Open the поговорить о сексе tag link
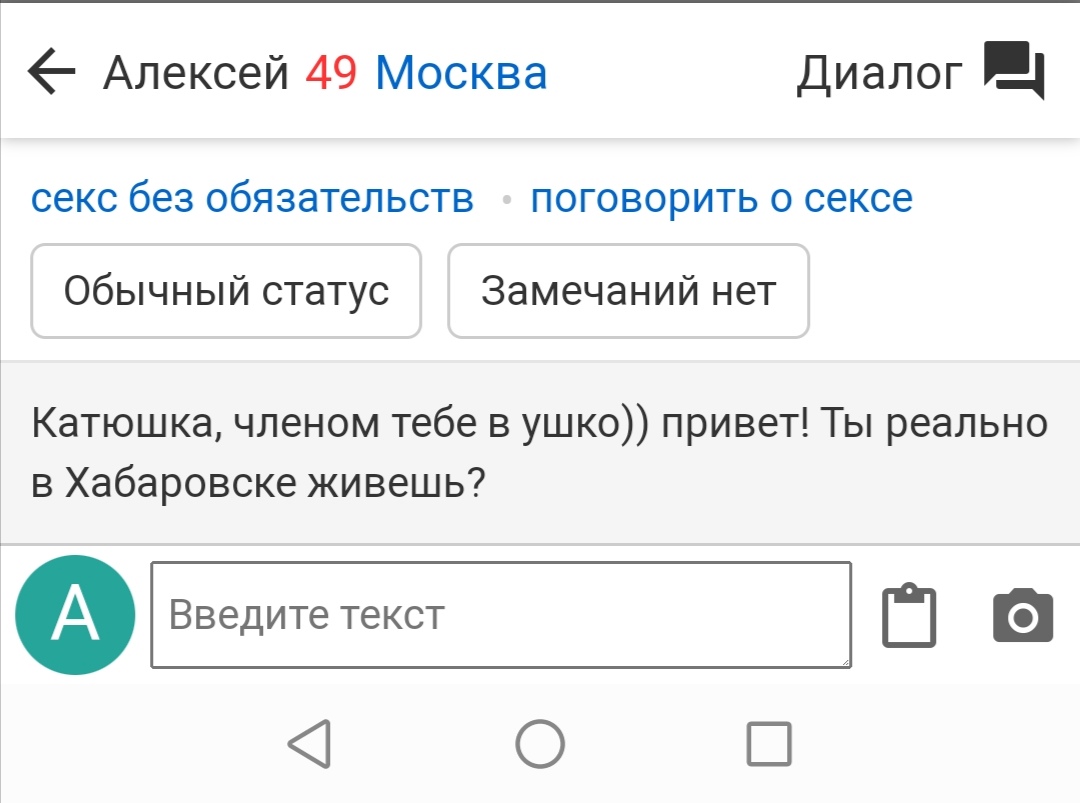The height and width of the screenshot is (803, 1080). click(721, 198)
